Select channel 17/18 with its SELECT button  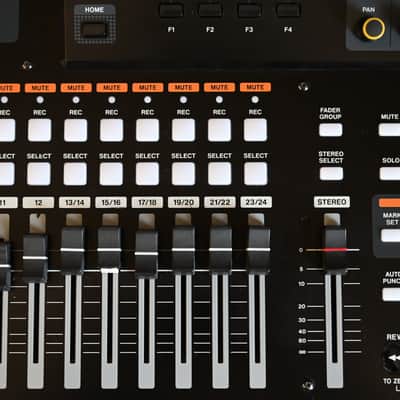[147, 174]
